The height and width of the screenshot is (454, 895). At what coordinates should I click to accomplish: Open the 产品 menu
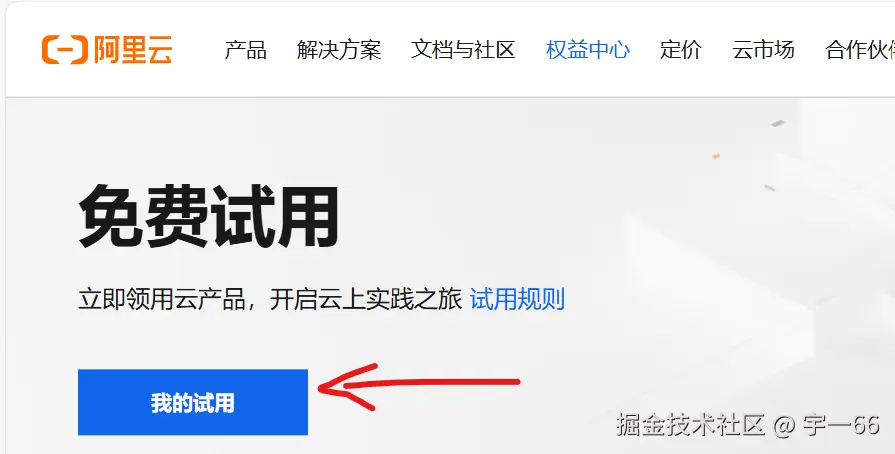coord(245,50)
